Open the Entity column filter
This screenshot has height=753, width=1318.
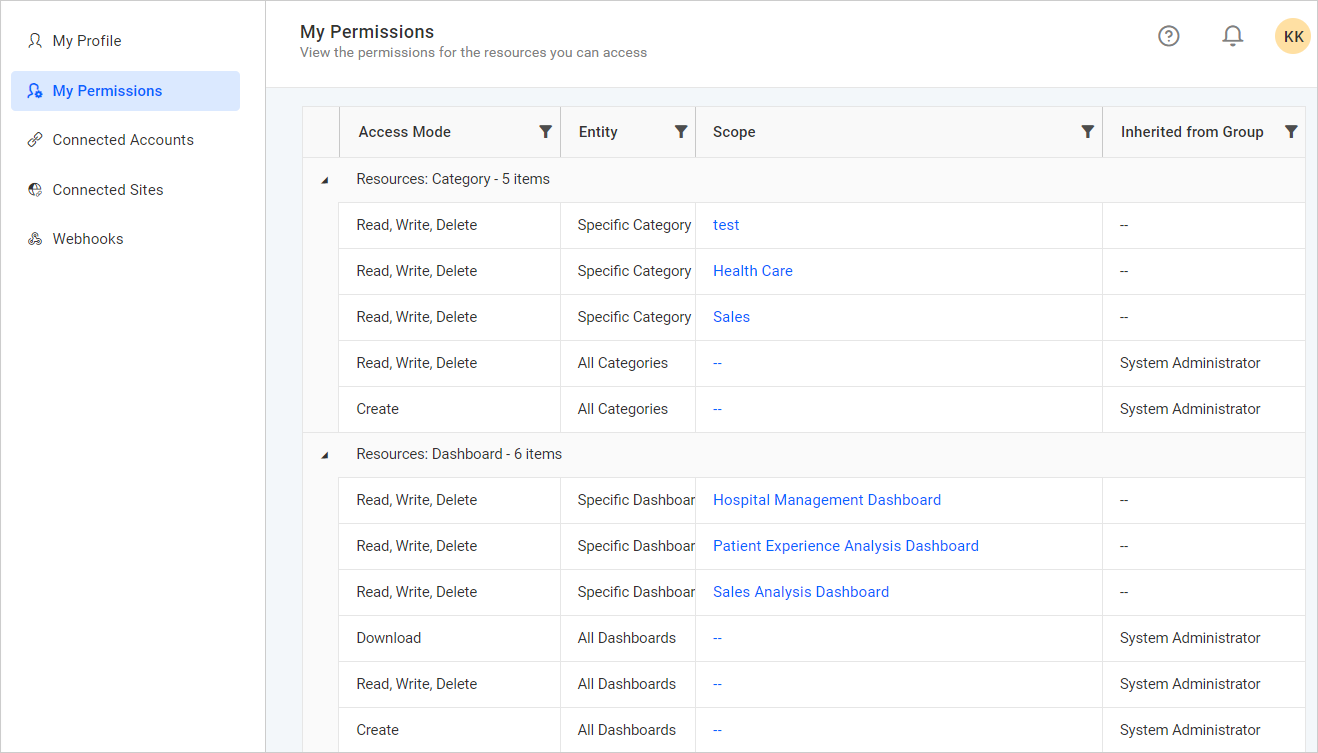[x=681, y=131]
